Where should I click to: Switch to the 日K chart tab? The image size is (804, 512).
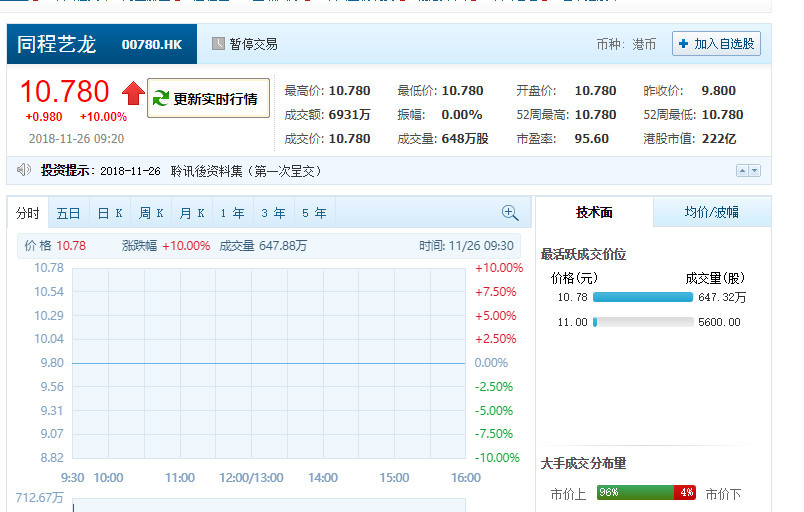tap(110, 213)
